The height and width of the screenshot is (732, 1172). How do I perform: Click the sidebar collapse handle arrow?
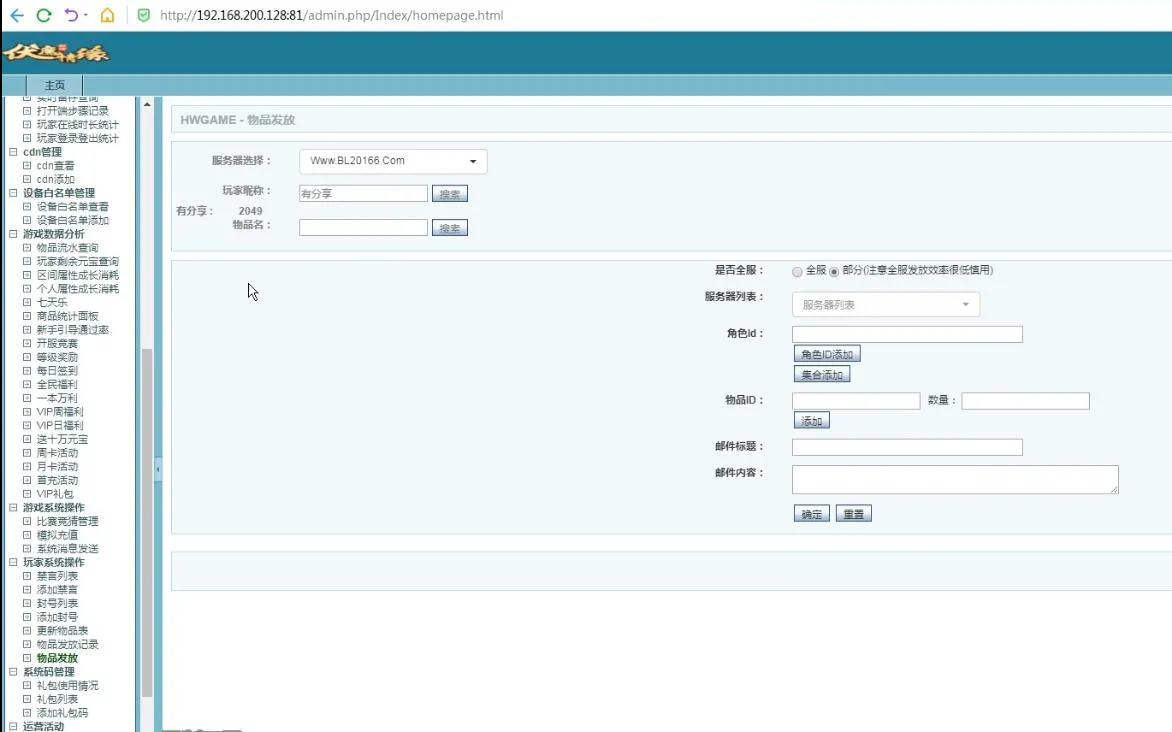pyautogui.click(x=158, y=470)
